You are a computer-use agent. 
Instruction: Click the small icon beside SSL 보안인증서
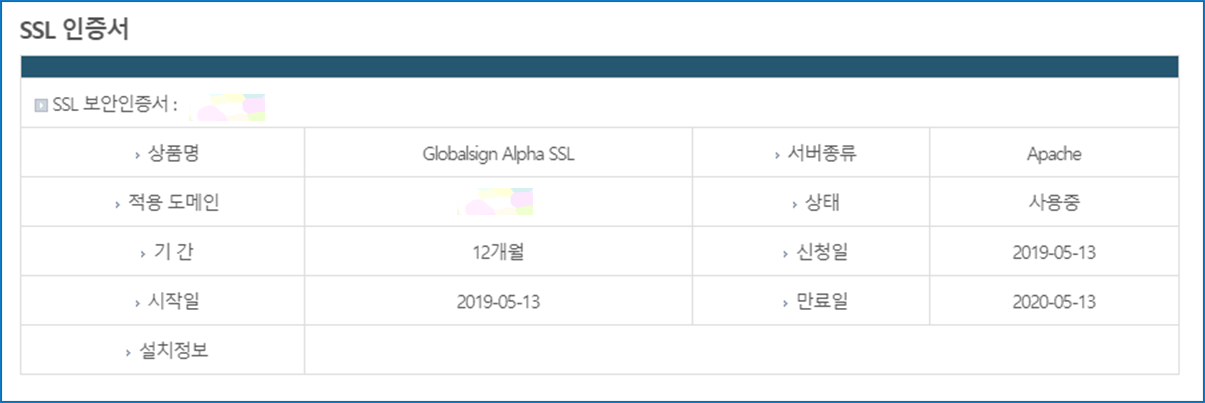tap(41, 104)
